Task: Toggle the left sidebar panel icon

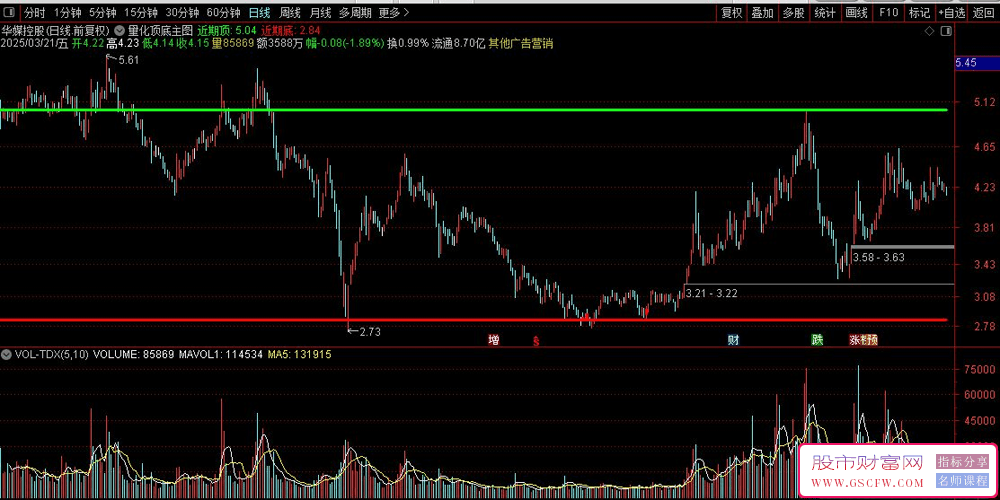Action: pos(11,12)
